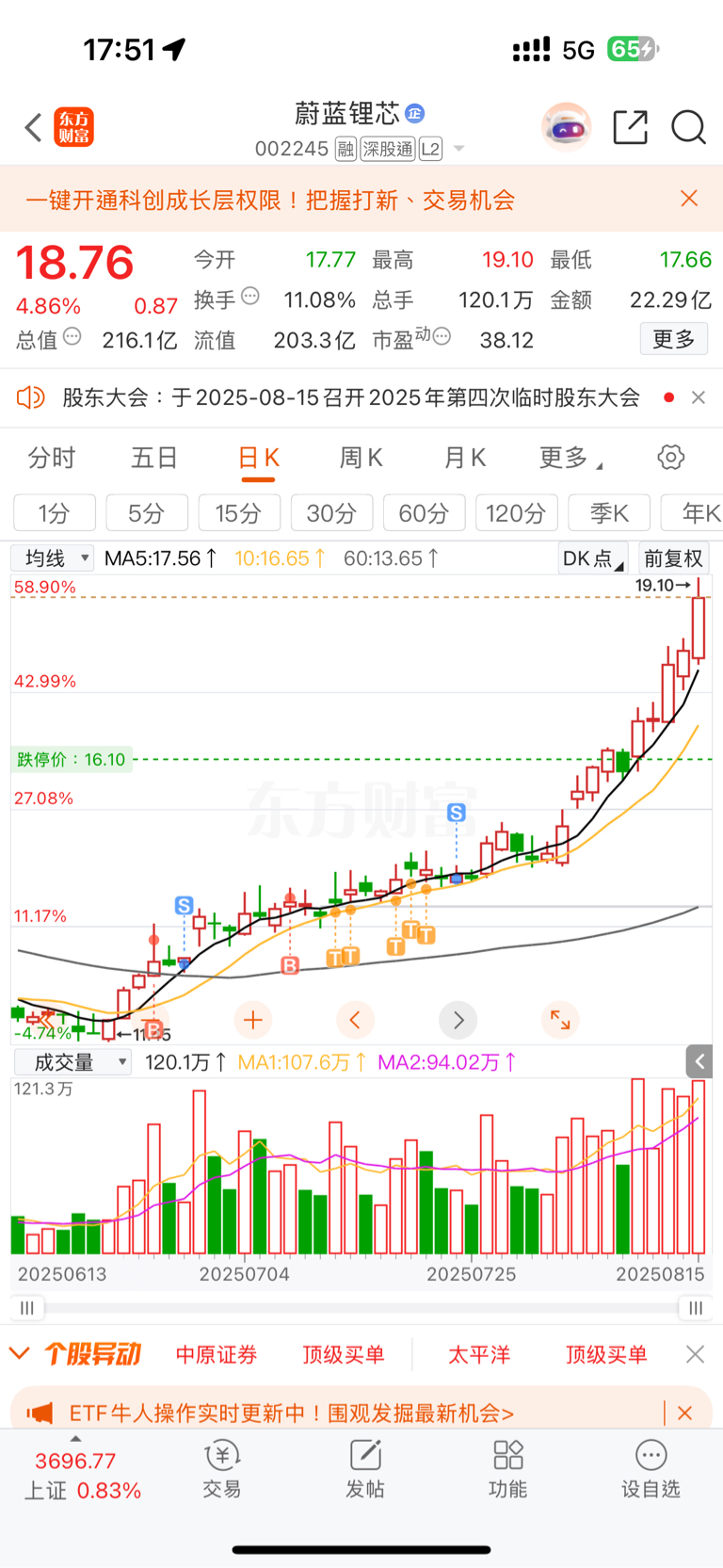Tap the chart range scrollbar track
This screenshot has width=723, height=1568.
[361, 1308]
